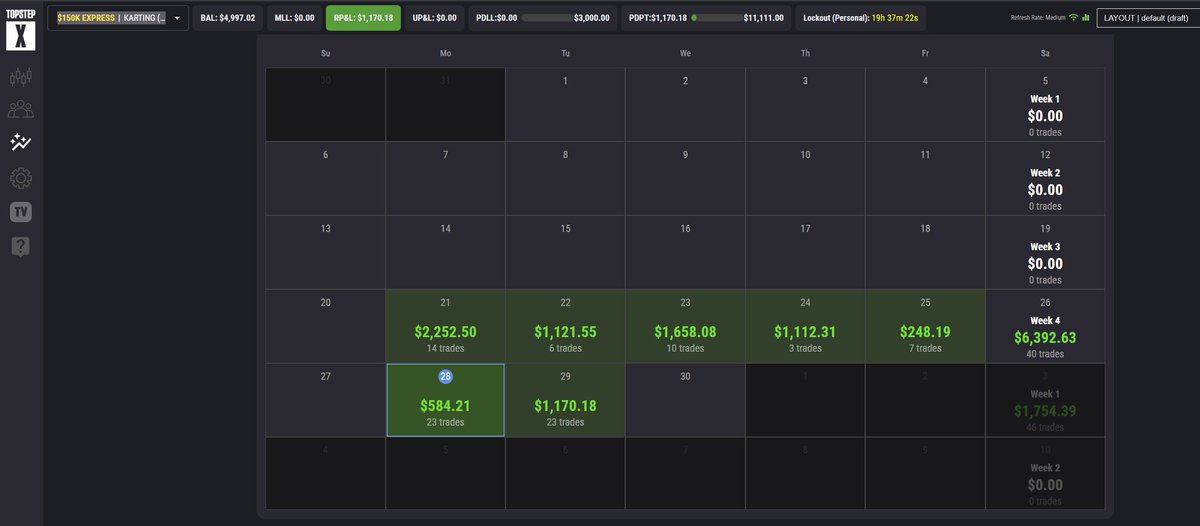This screenshot has width=1200, height=526.
Task: Click the UP&L: $0.00 indicator
Action: (x=434, y=18)
